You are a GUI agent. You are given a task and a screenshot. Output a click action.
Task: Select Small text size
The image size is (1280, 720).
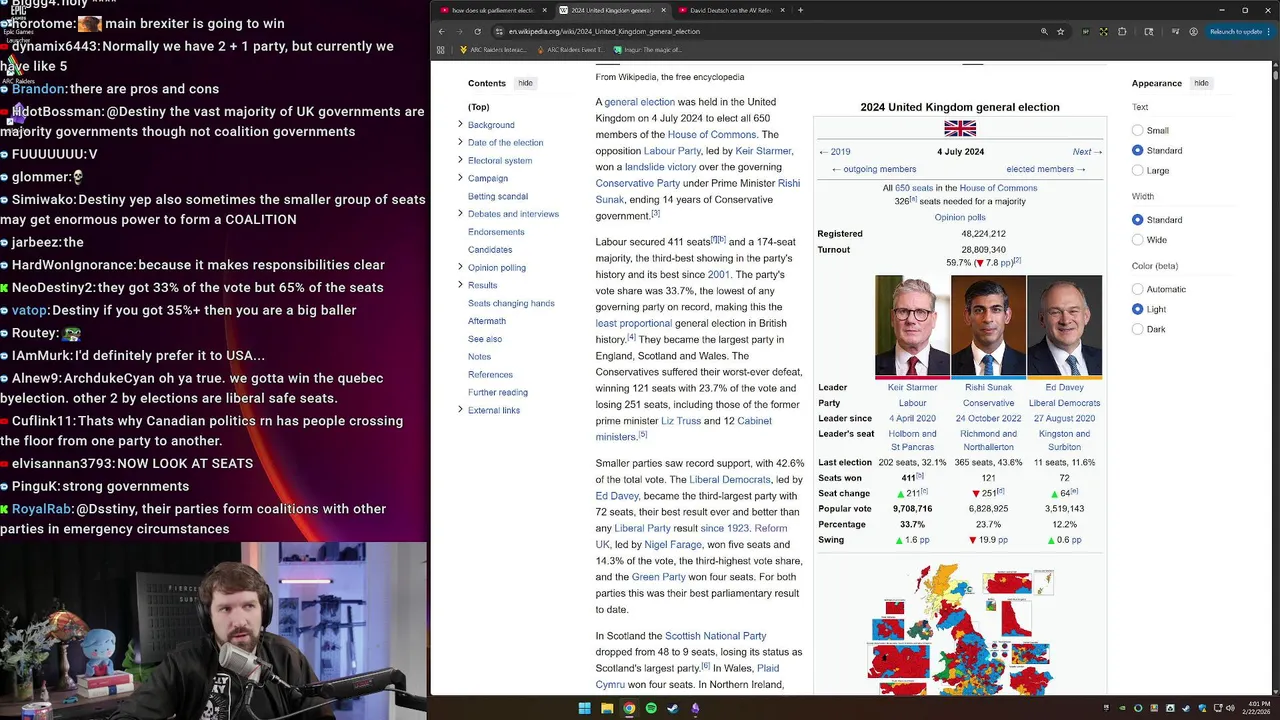click(x=1137, y=130)
